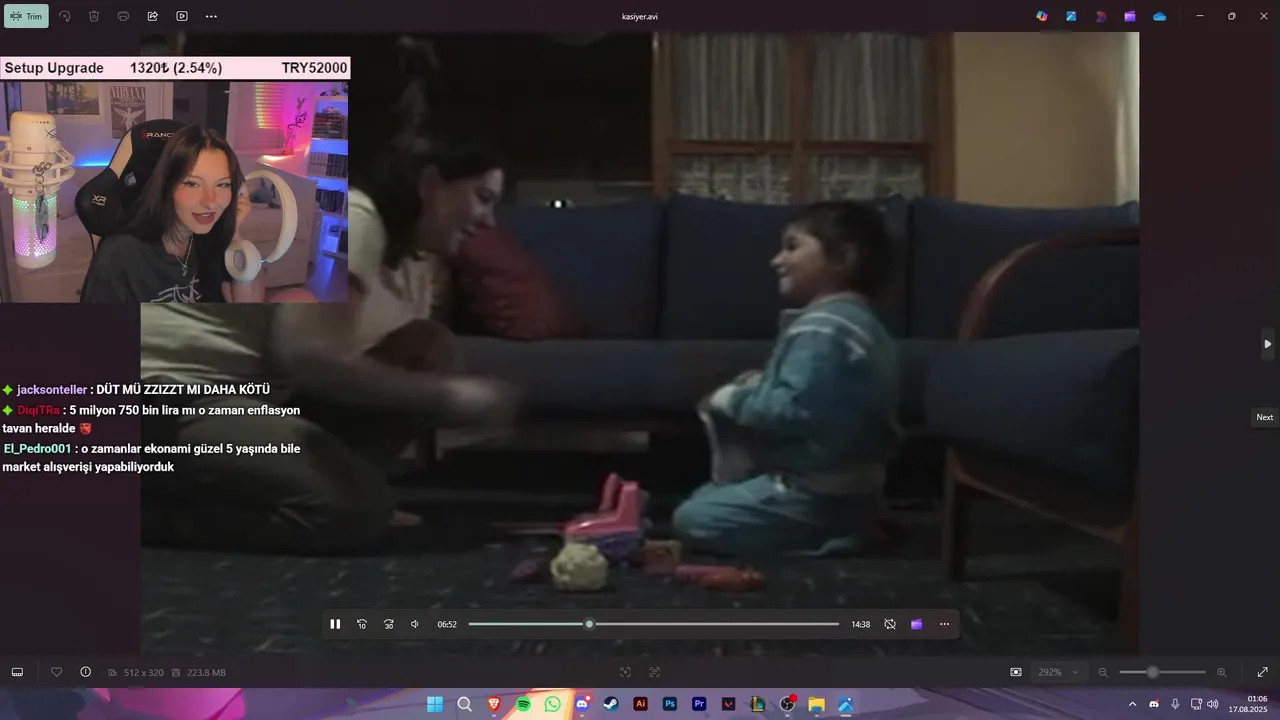This screenshot has width=1280, height=720.
Task: Launch Brave browser from taskbar
Action: pyautogui.click(x=494, y=704)
